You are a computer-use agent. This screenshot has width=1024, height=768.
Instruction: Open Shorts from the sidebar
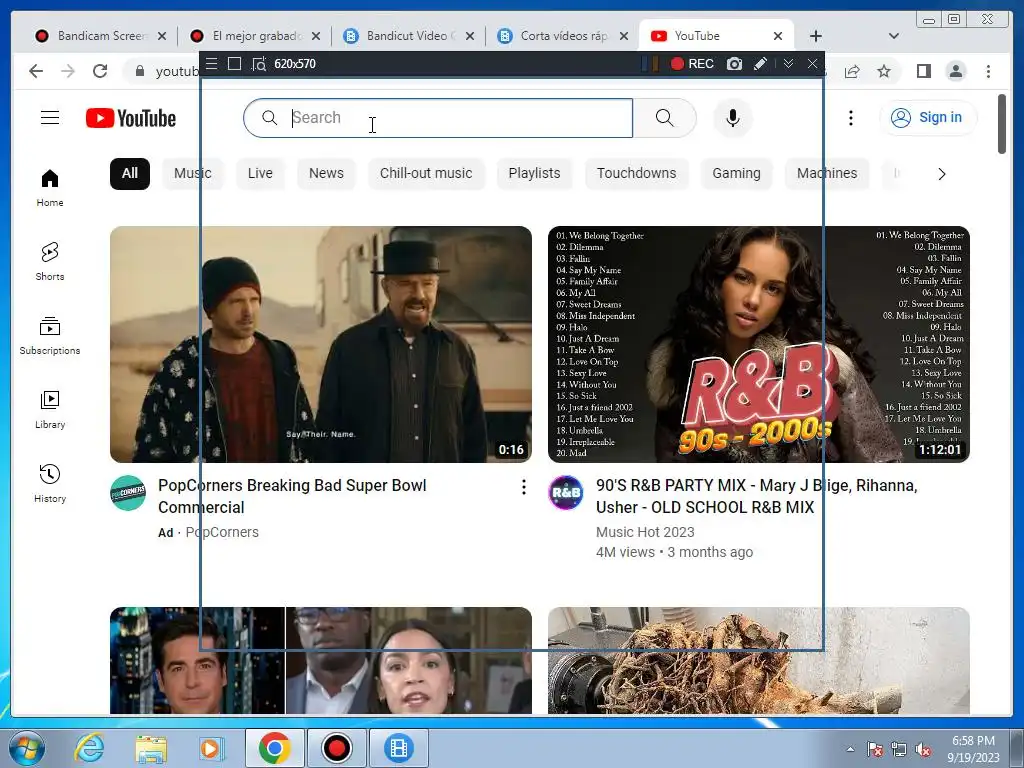click(50, 262)
